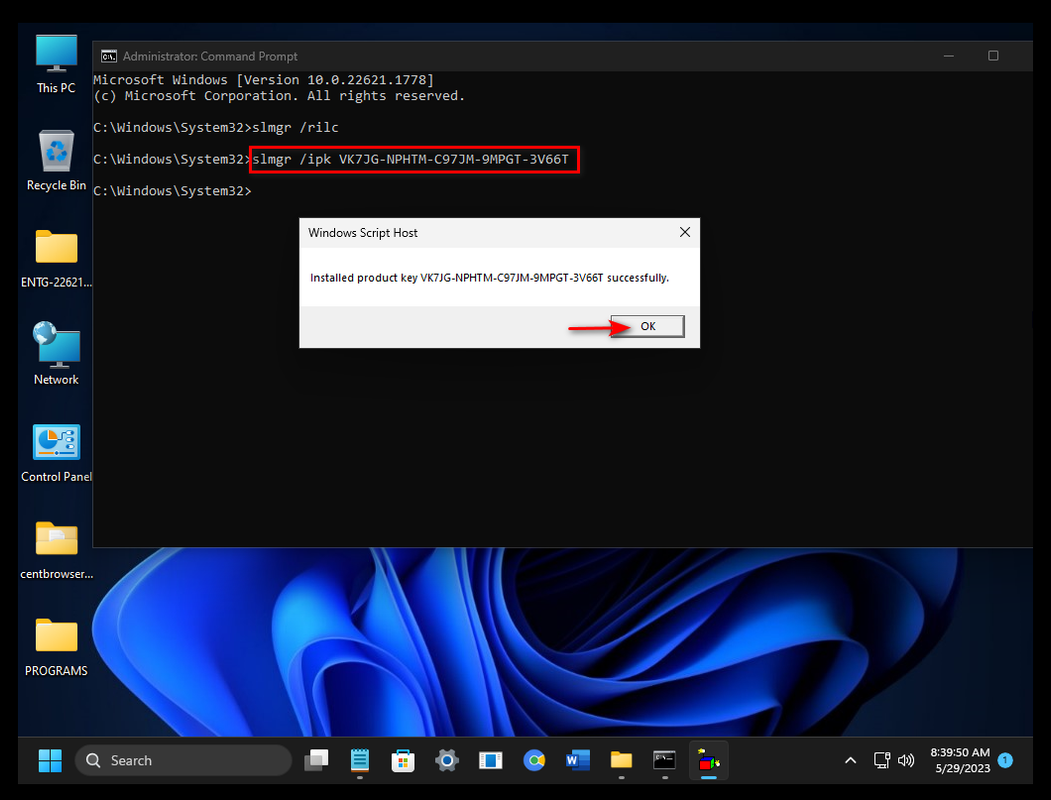
Task: Select the ENTG-22621 folder on desktop
Action: [56, 258]
